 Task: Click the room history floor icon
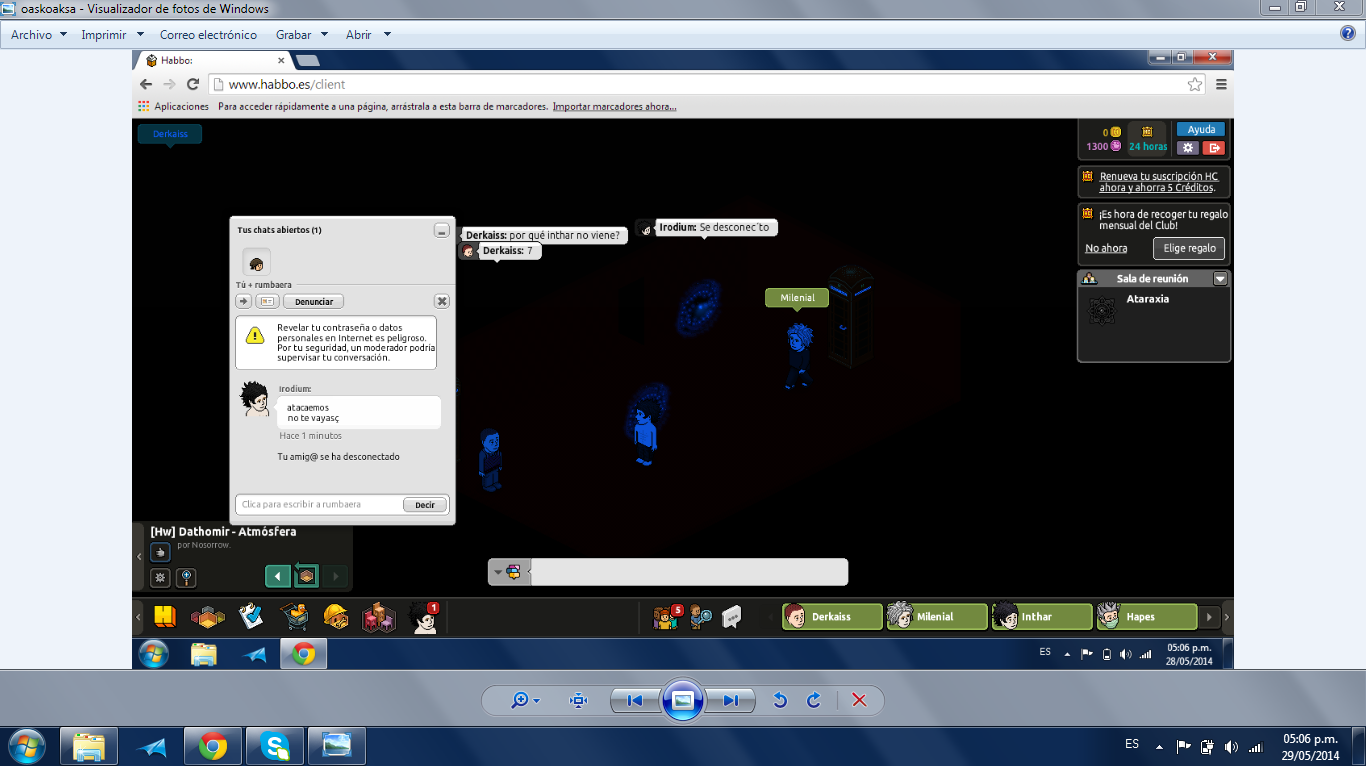pyautogui.click(x=306, y=576)
